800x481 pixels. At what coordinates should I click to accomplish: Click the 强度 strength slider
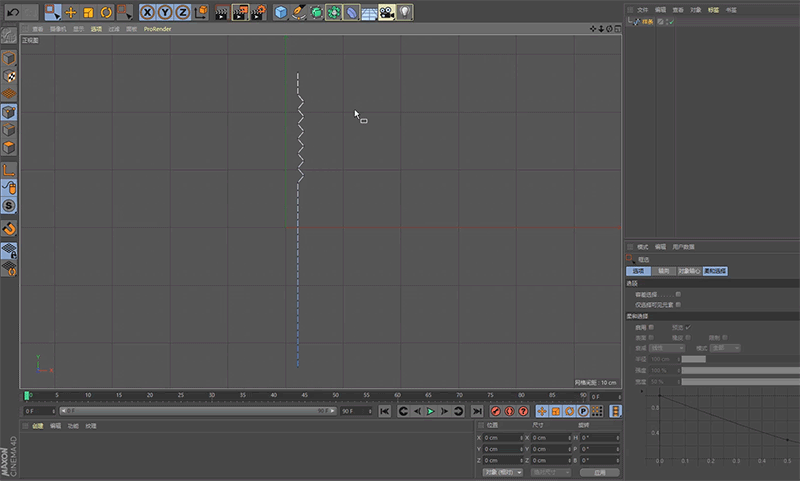(x=740, y=370)
